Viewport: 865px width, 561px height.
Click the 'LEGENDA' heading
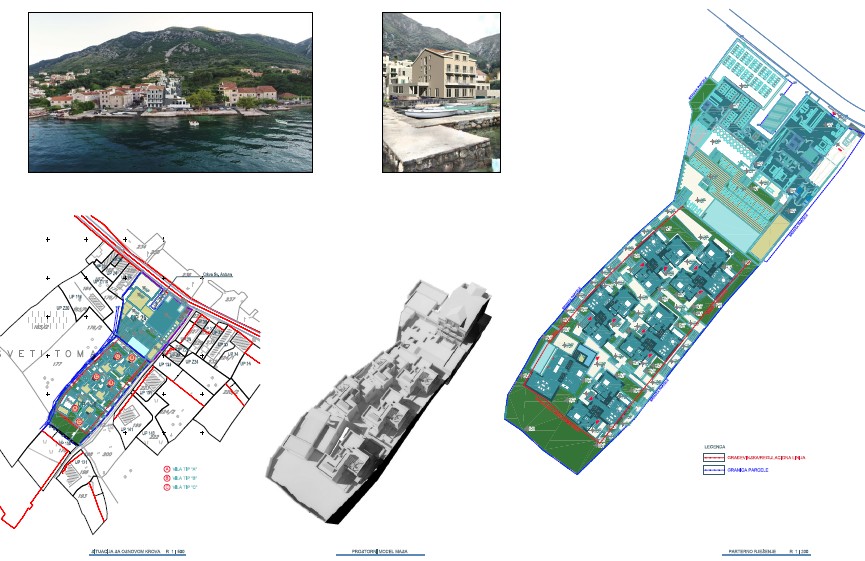click(715, 447)
